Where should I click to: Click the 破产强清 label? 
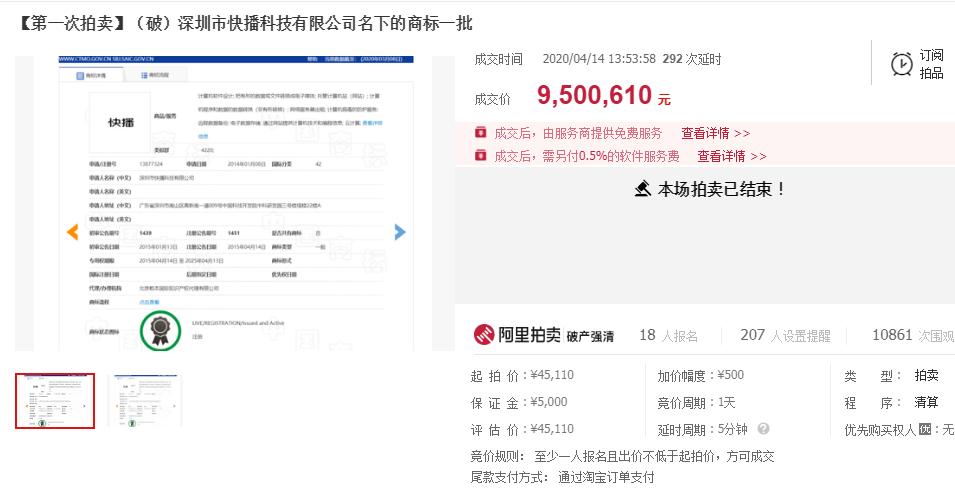[590, 336]
